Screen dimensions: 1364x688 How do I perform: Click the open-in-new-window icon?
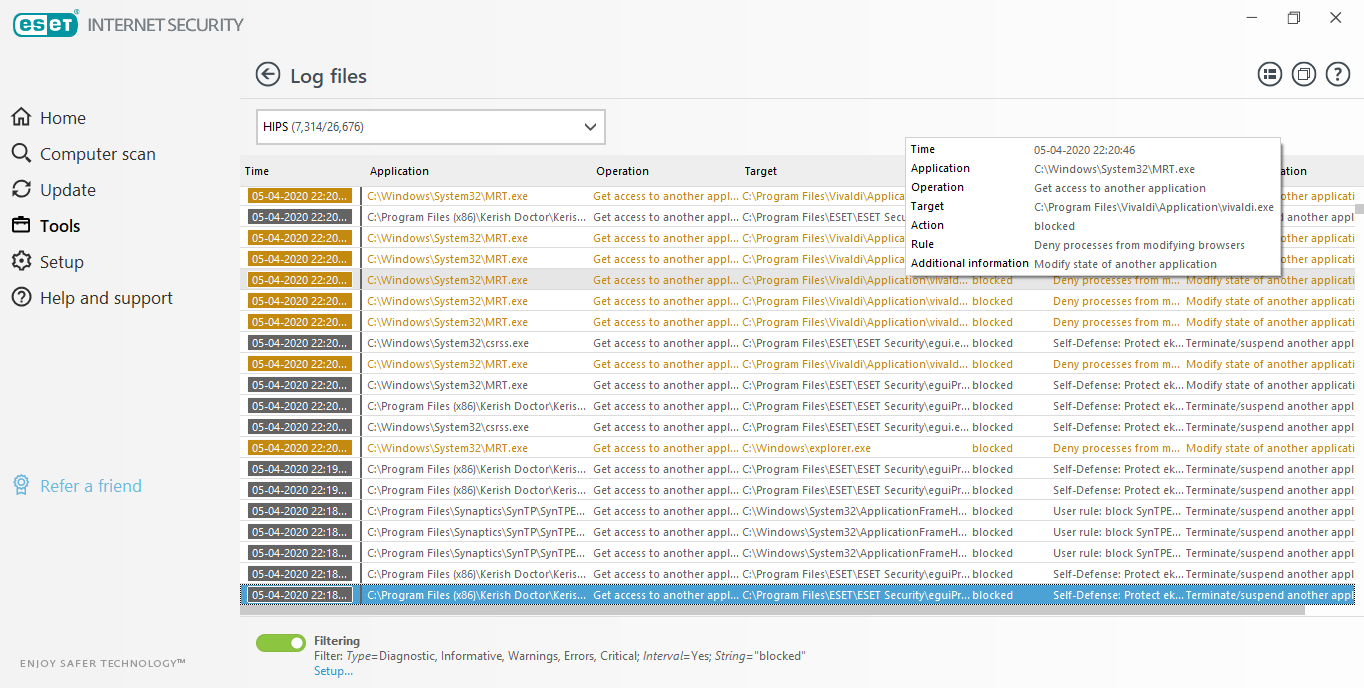[x=1303, y=75]
